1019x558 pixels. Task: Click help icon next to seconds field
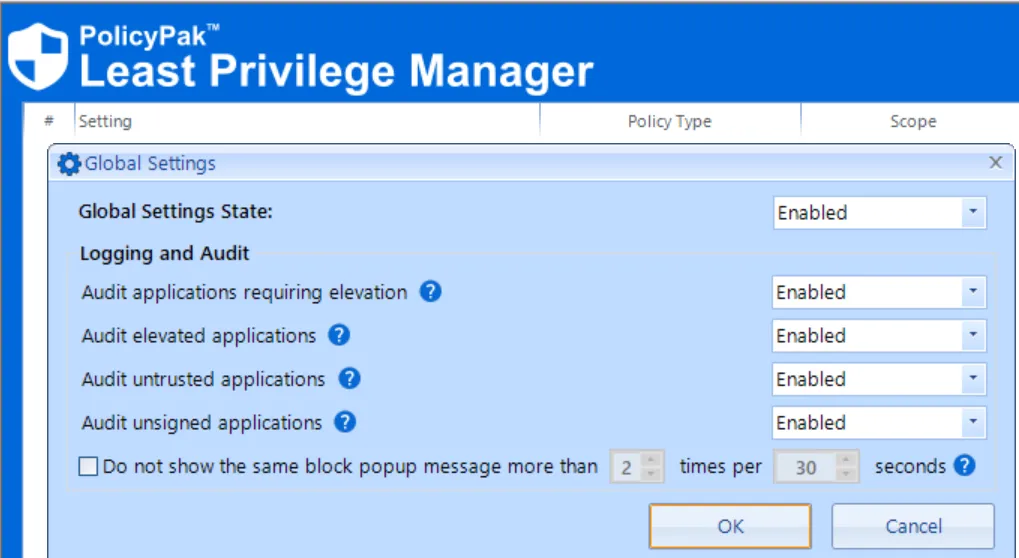[964, 466]
